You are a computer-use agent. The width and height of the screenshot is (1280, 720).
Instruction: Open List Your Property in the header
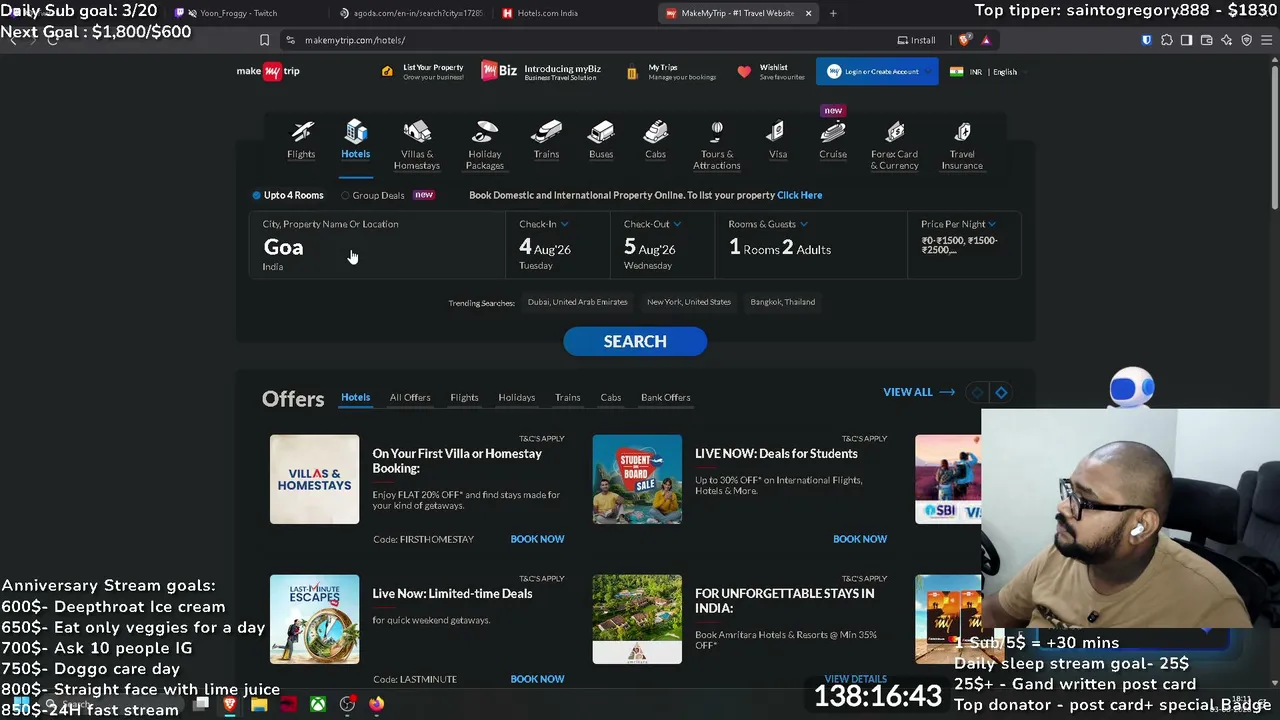tap(423, 72)
